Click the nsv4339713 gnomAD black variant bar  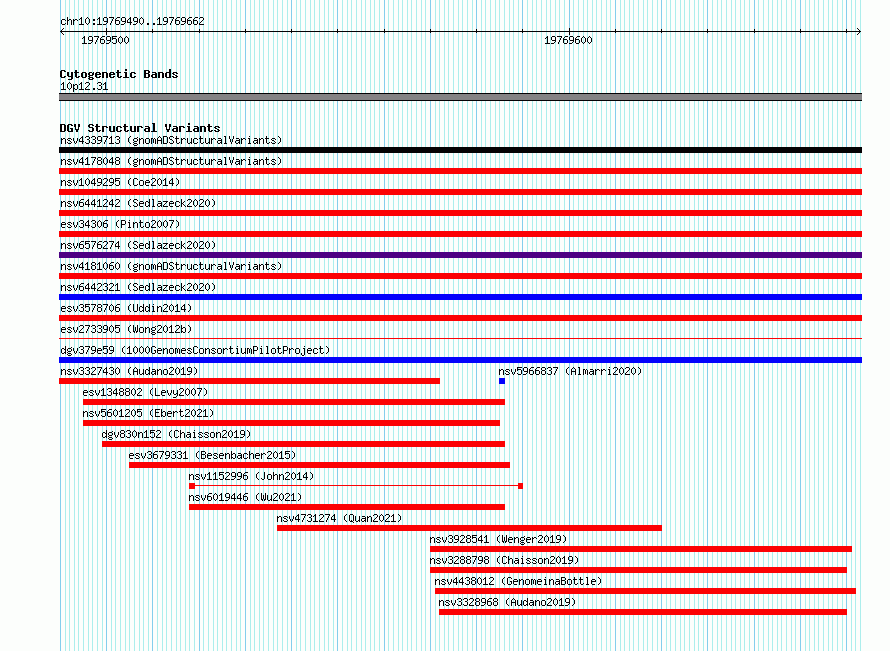click(x=460, y=150)
